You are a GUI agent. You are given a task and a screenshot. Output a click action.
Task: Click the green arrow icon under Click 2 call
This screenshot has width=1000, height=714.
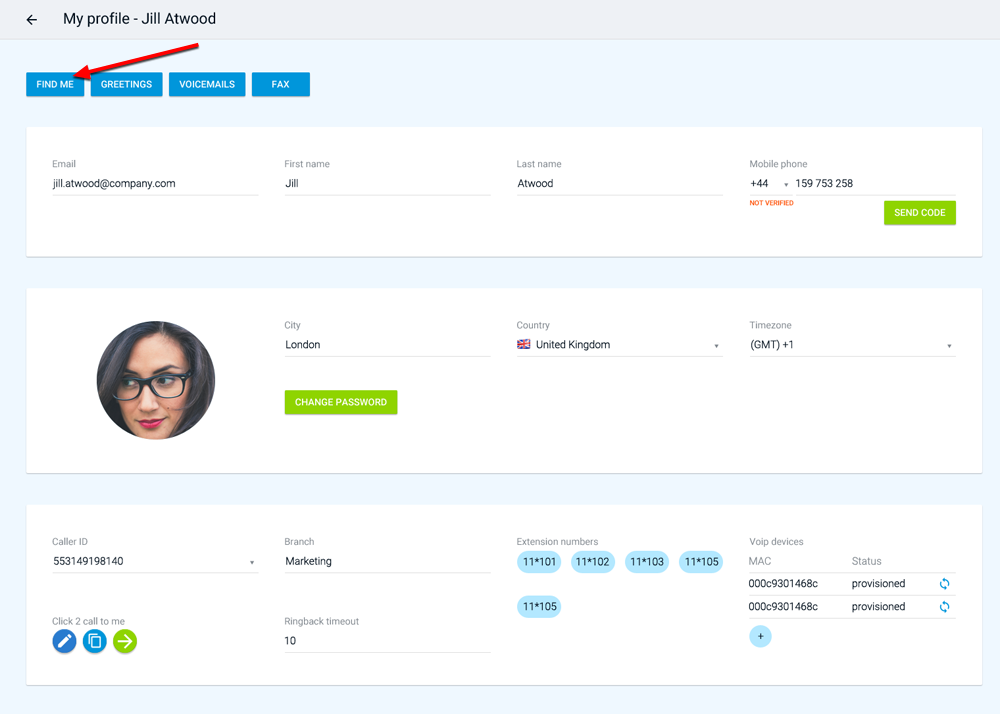coord(125,641)
